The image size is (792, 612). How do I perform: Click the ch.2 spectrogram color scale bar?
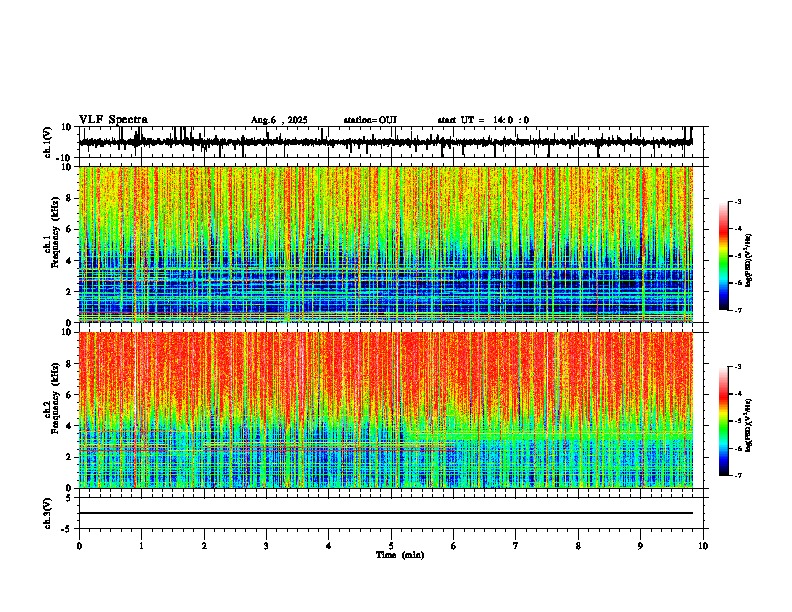[x=724, y=421]
